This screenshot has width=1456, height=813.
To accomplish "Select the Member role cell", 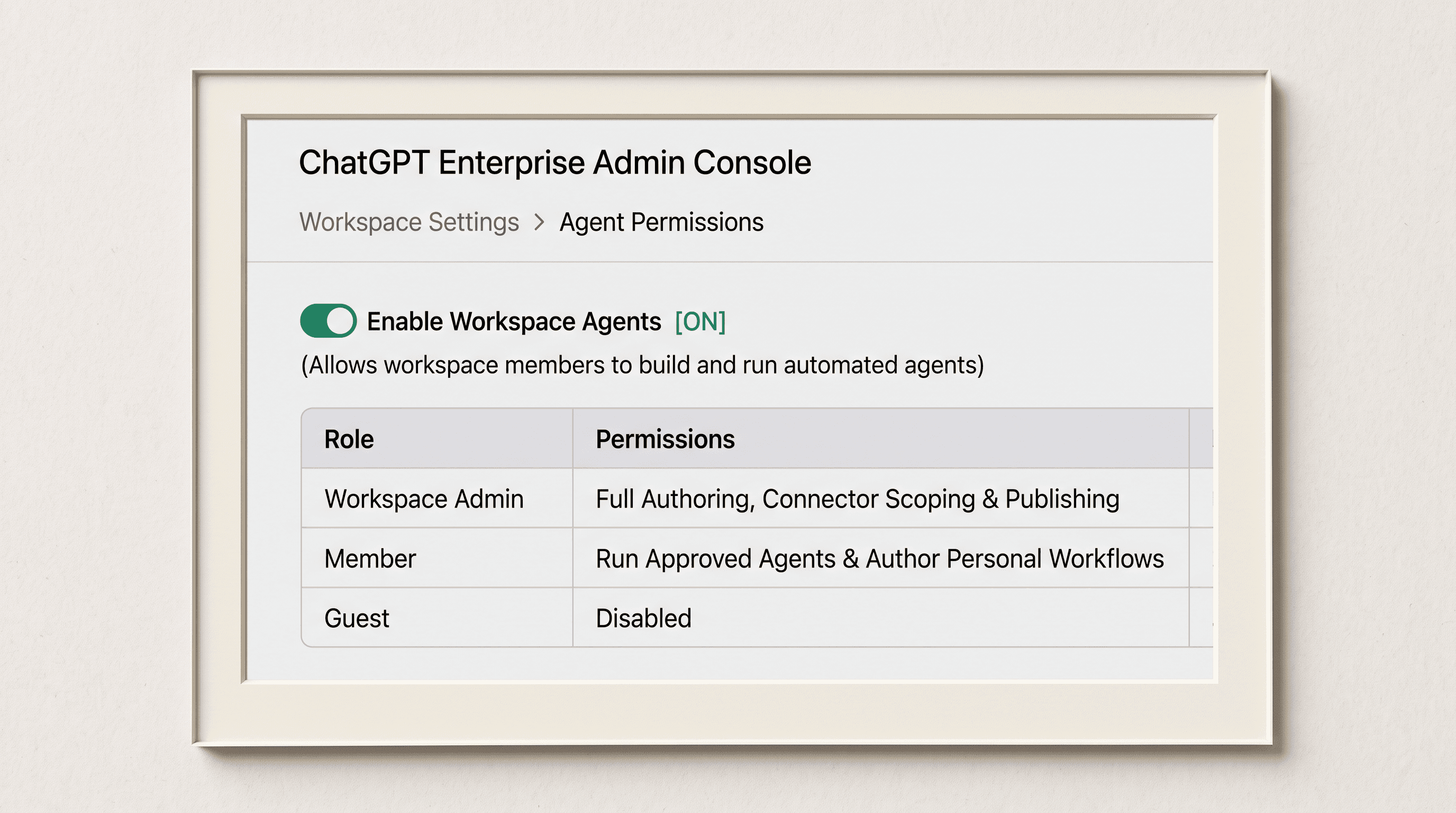I will (x=437, y=558).
